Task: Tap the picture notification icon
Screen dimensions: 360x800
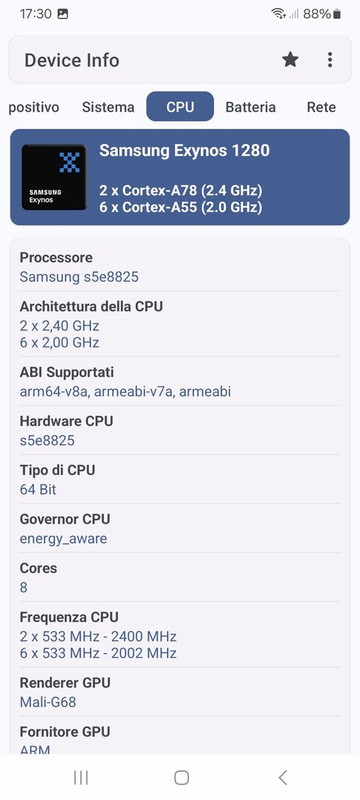Action: 63,14
